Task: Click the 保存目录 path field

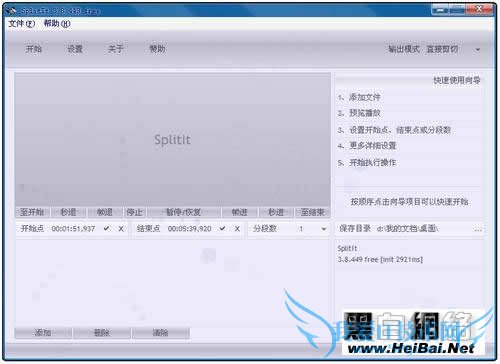Action: (x=423, y=229)
